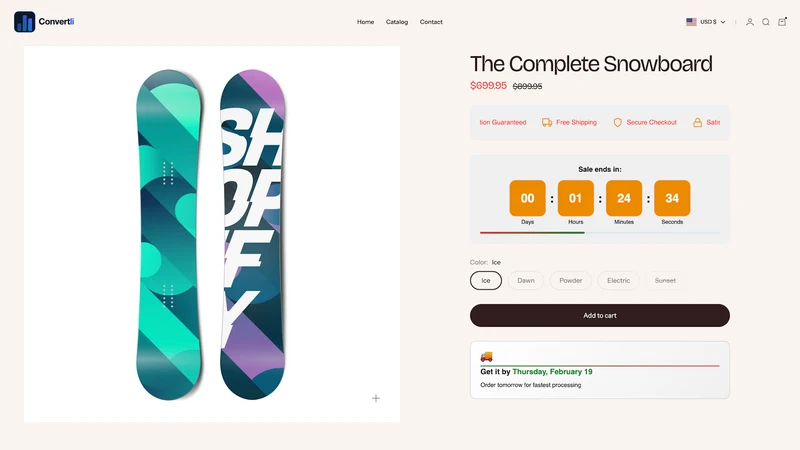800x450 pixels.
Task: Click the Convertli logo
Action: pos(44,21)
